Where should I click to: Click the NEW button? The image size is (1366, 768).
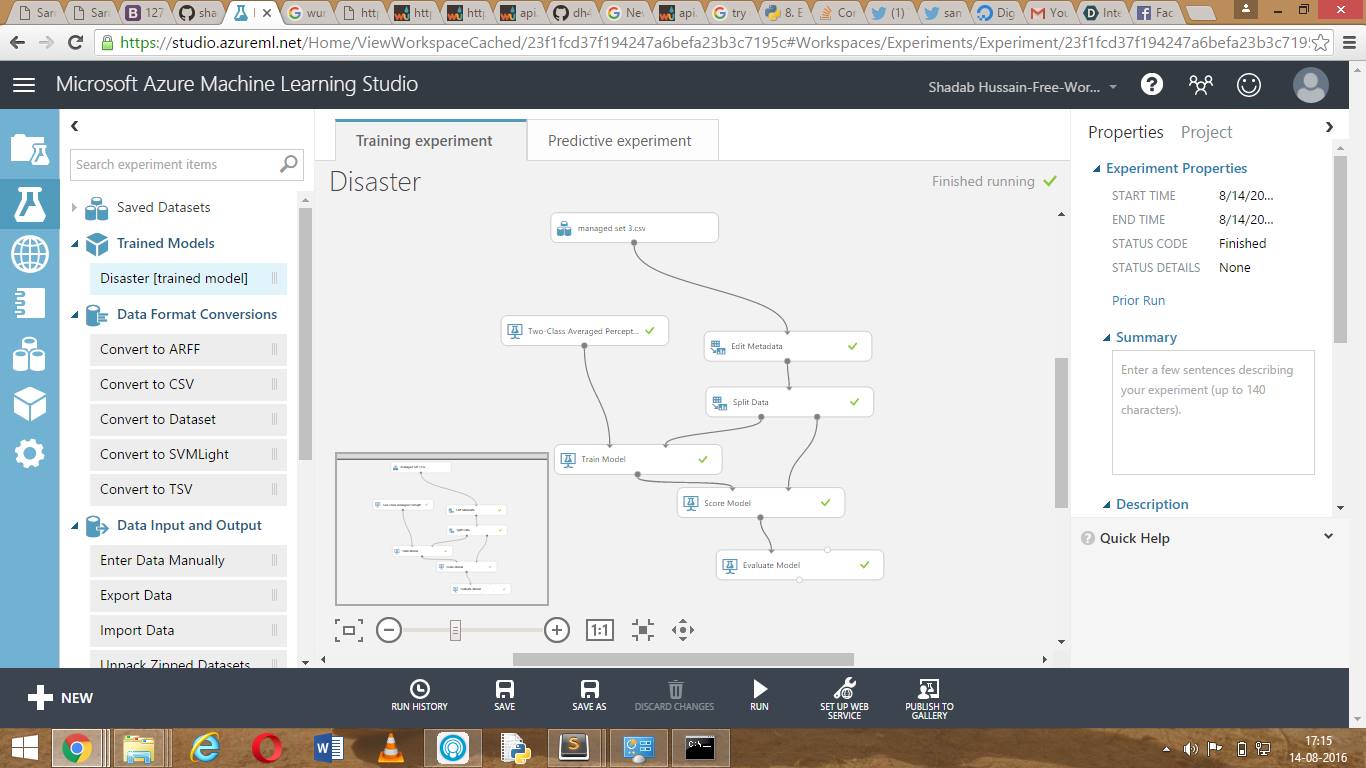tap(60, 698)
